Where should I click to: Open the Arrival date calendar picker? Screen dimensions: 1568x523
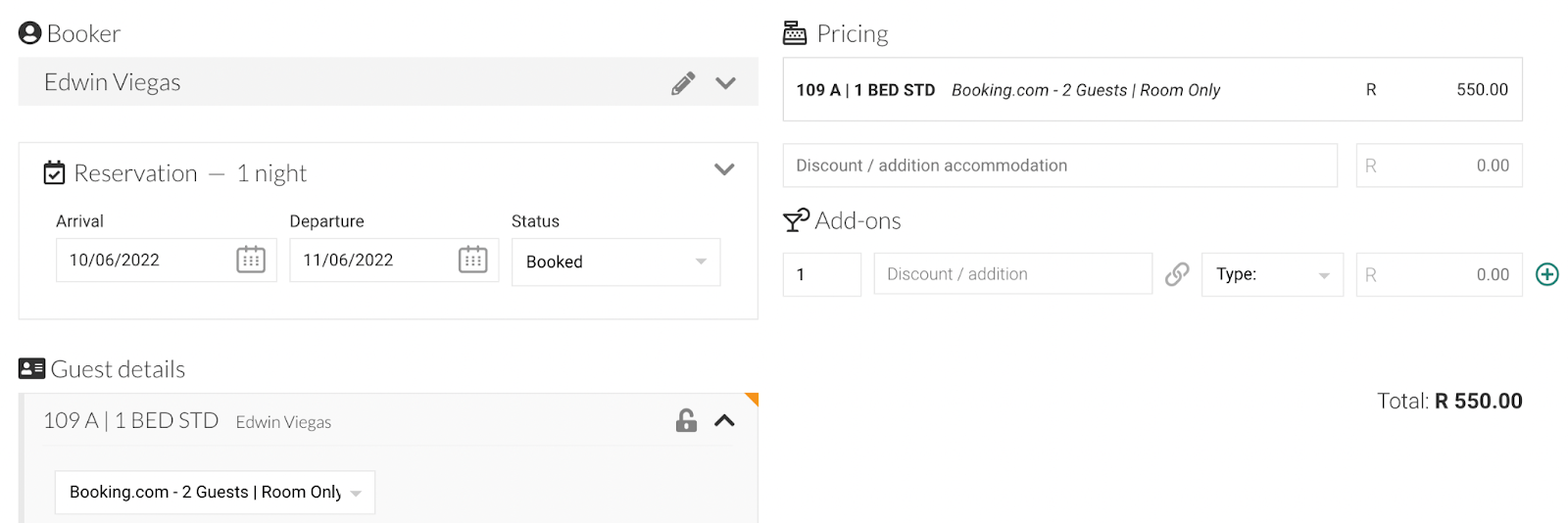coord(251,260)
